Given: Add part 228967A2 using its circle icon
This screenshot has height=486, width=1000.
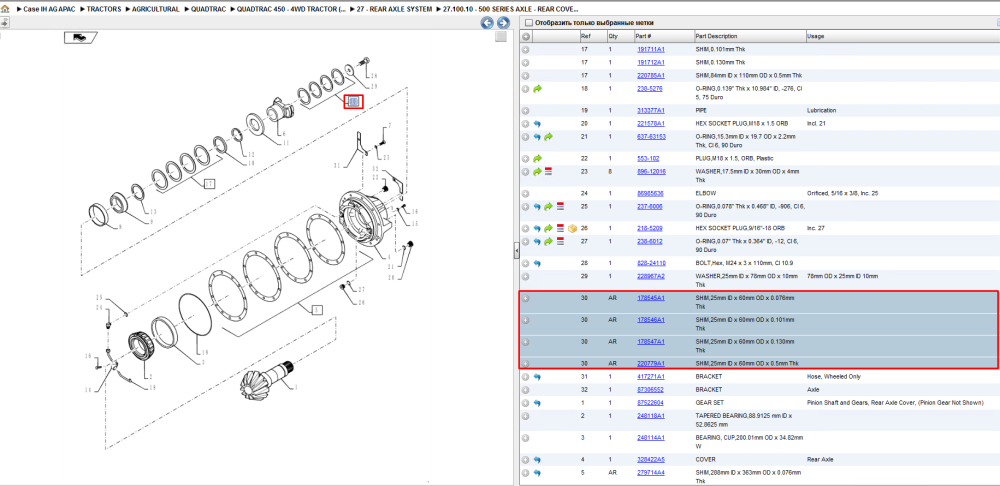Looking at the screenshot, I should point(526,276).
